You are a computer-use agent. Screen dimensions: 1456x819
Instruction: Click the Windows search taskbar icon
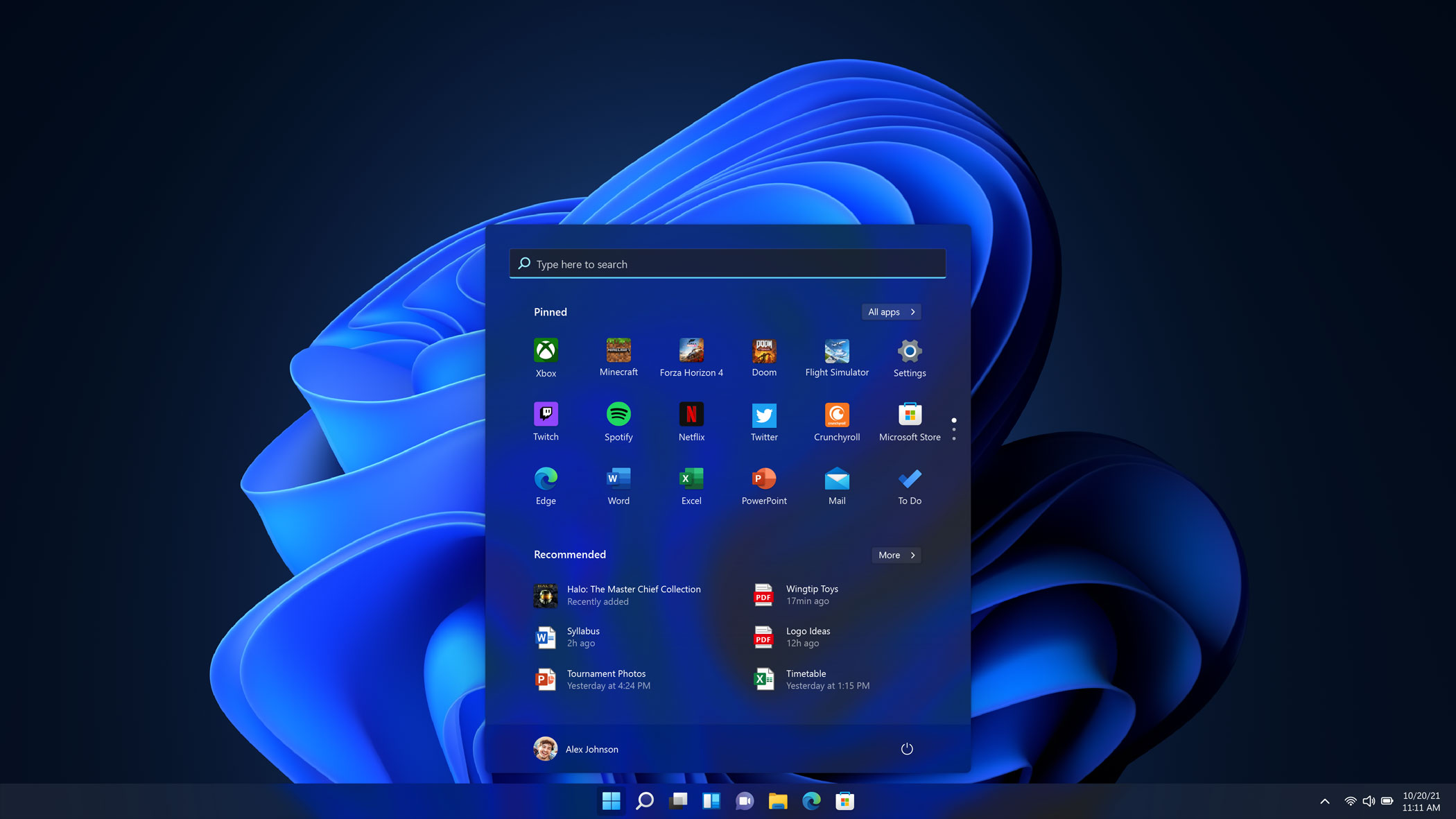(x=644, y=800)
